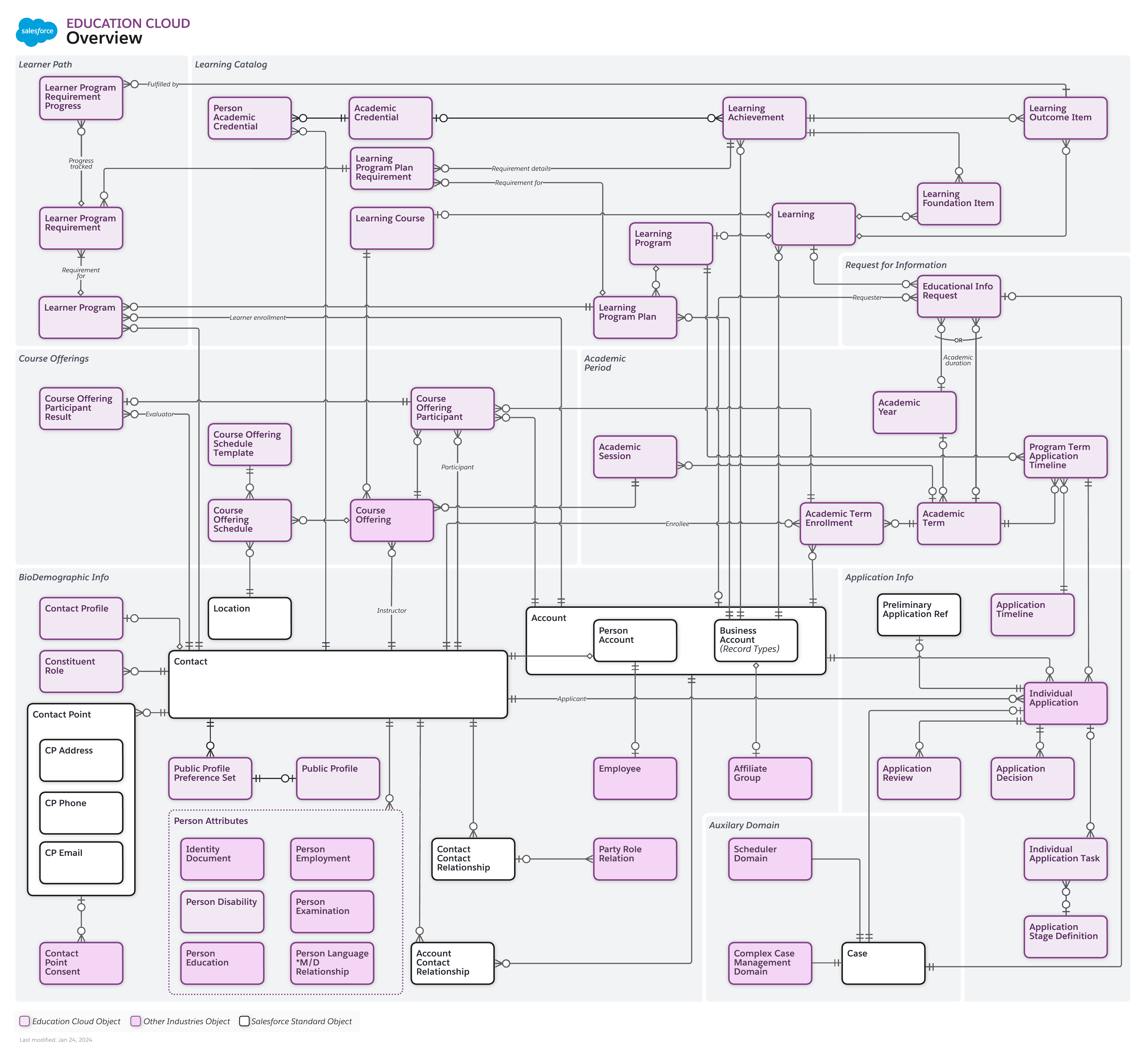Select the Business Account (Record Types) box
This screenshot has height=1053, width=1148.
tap(756, 639)
